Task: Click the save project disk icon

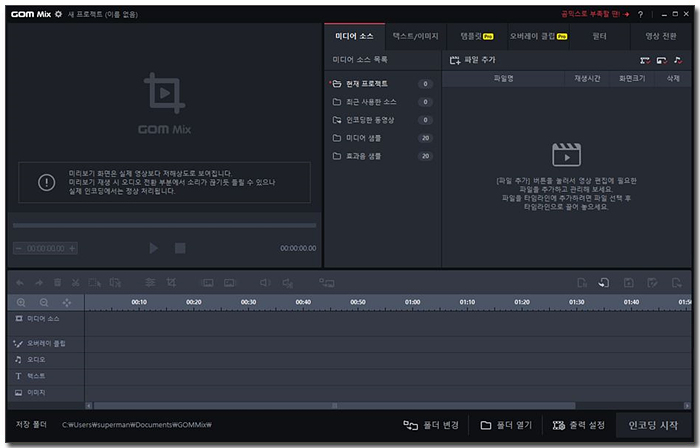Action: tap(629, 282)
